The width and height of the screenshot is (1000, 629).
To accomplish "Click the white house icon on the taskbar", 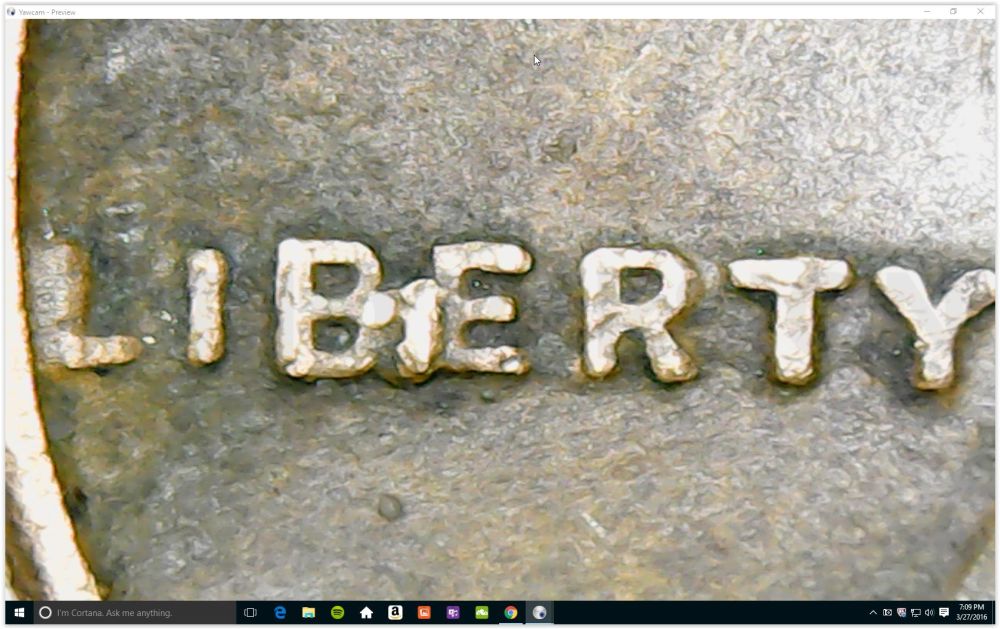I will coord(366,612).
